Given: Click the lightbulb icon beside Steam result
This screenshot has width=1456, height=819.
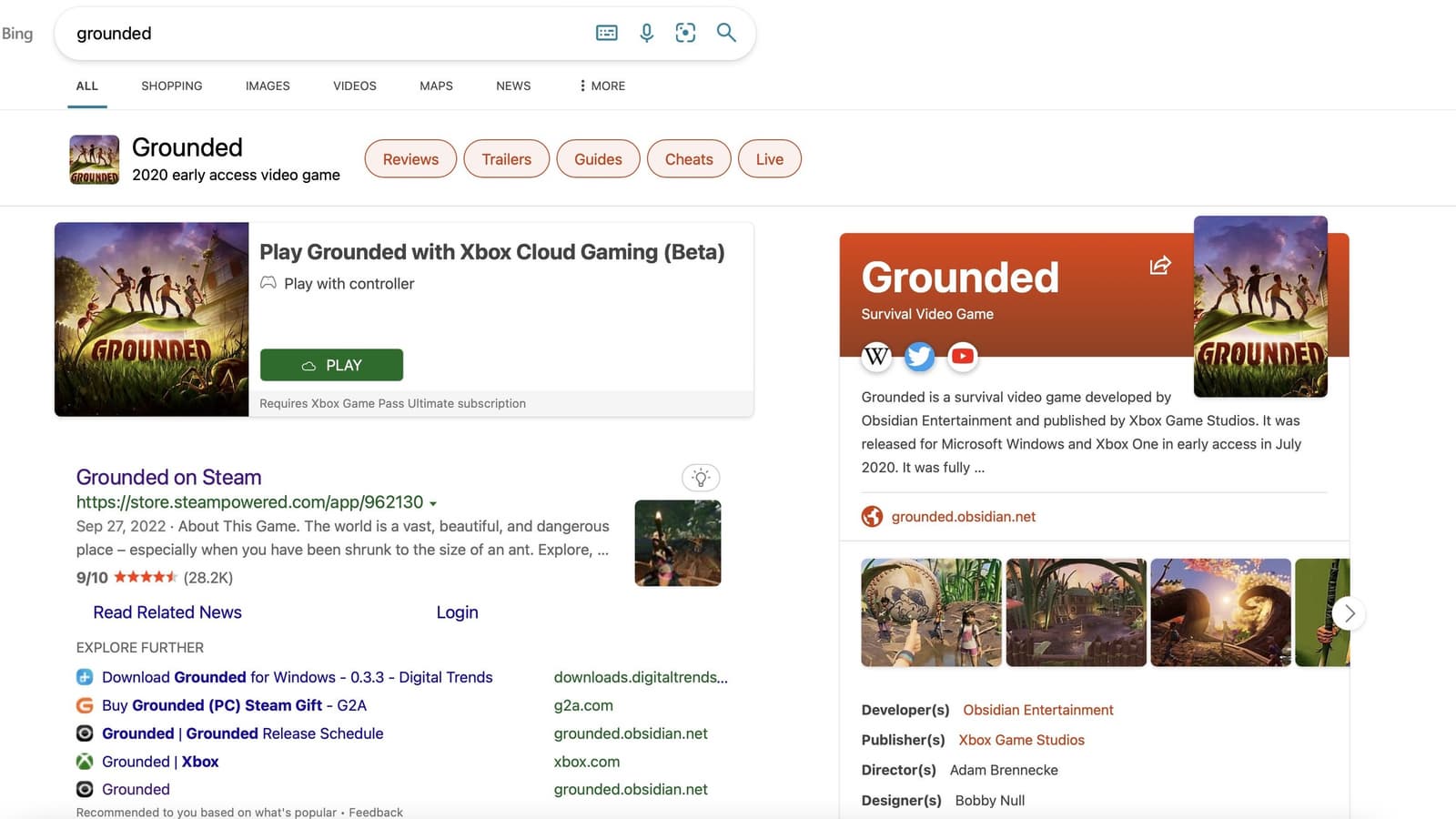Looking at the screenshot, I should (x=701, y=478).
